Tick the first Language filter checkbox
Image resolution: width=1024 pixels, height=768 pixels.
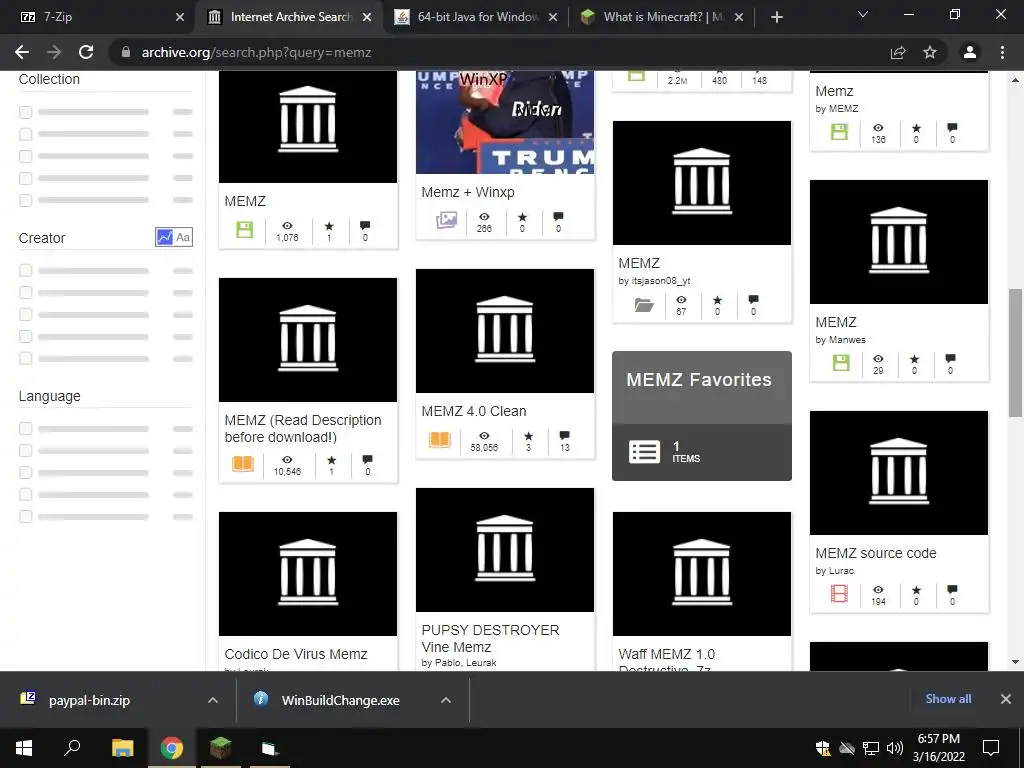click(x=25, y=429)
